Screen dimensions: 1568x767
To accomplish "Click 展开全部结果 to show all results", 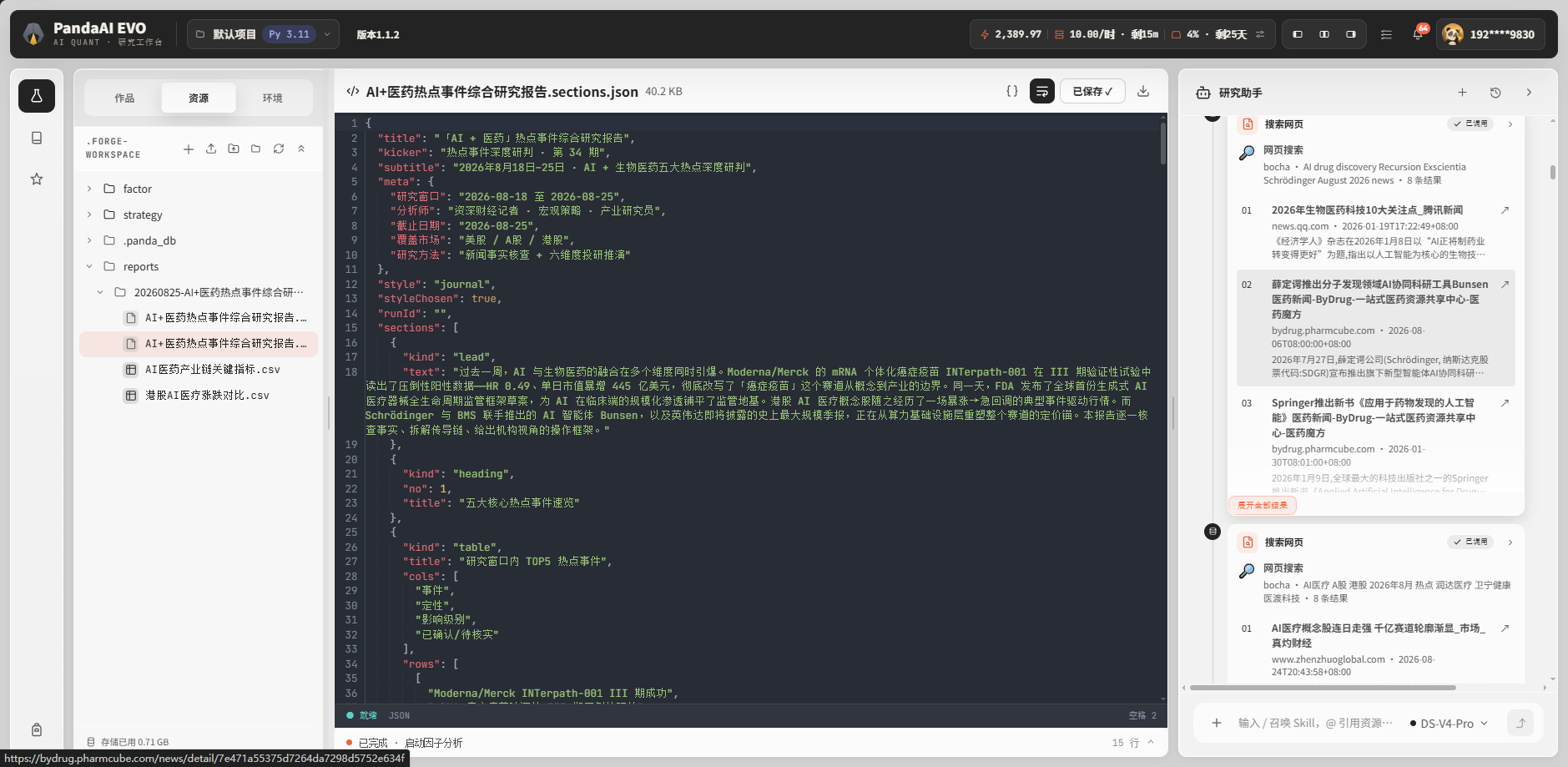I will (x=1262, y=505).
